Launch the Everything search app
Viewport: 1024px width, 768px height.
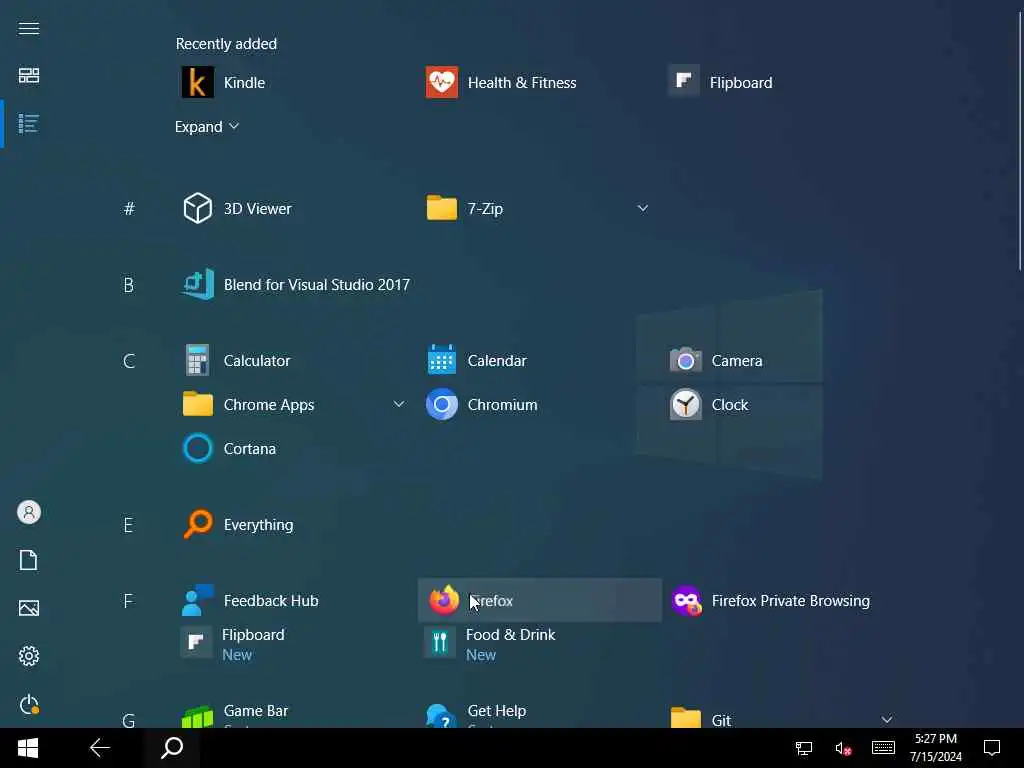pyautogui.click(x=238, y=524)
